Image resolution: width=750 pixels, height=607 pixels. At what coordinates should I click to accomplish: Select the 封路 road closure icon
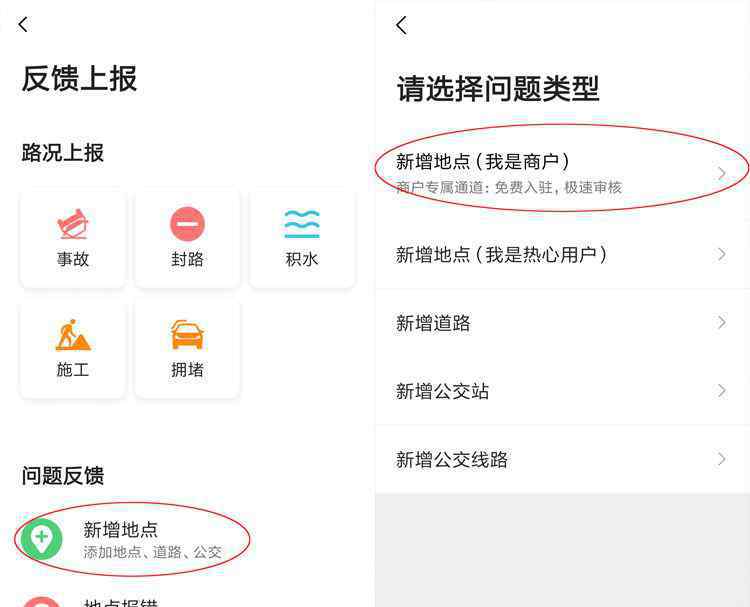[x=188, y=224]
